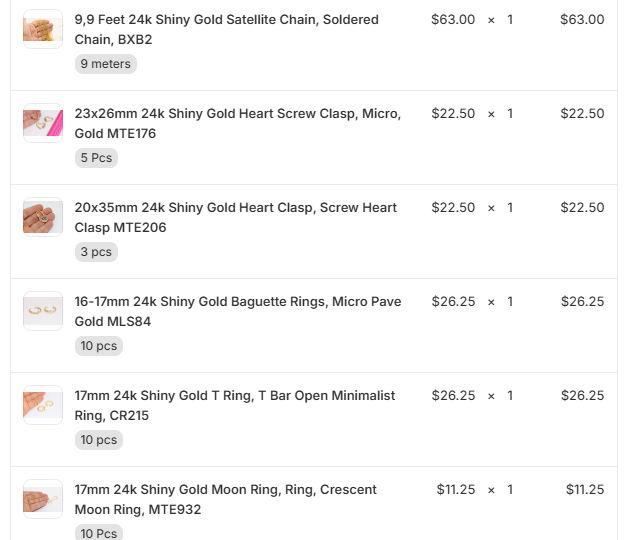This screenshot has width=626, height=540.
Task: Open the Heart Screw Clasp MTE176 thumbnail
Action: (43, 123)
